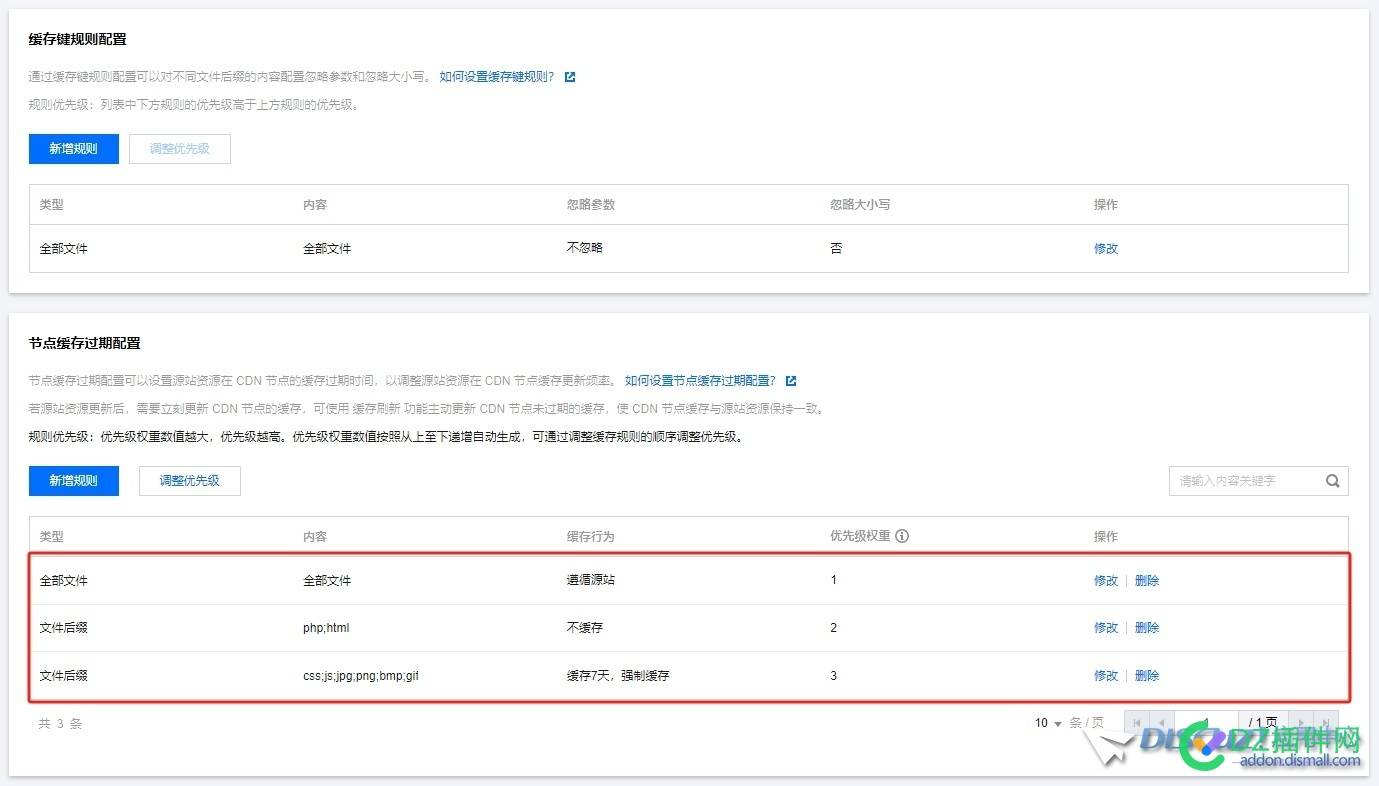
Task: Click the 忽略参数 column header
Action: (591, 204)
